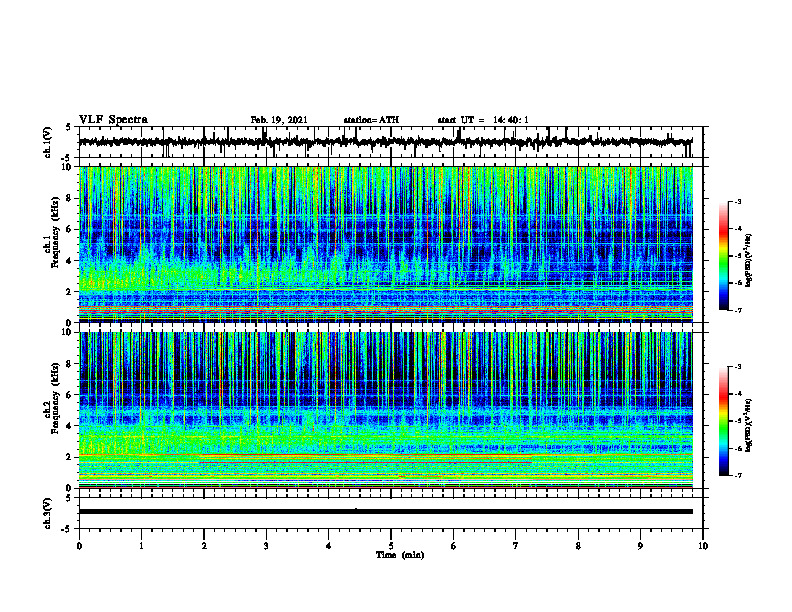Click the -7 label on ch.2 colorbar
792x612 pixels.
[738, 475]
